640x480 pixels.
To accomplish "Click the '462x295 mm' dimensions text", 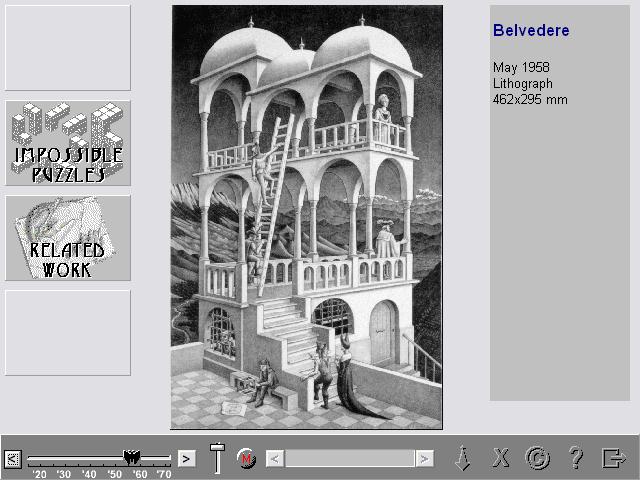I will (530, 100).
